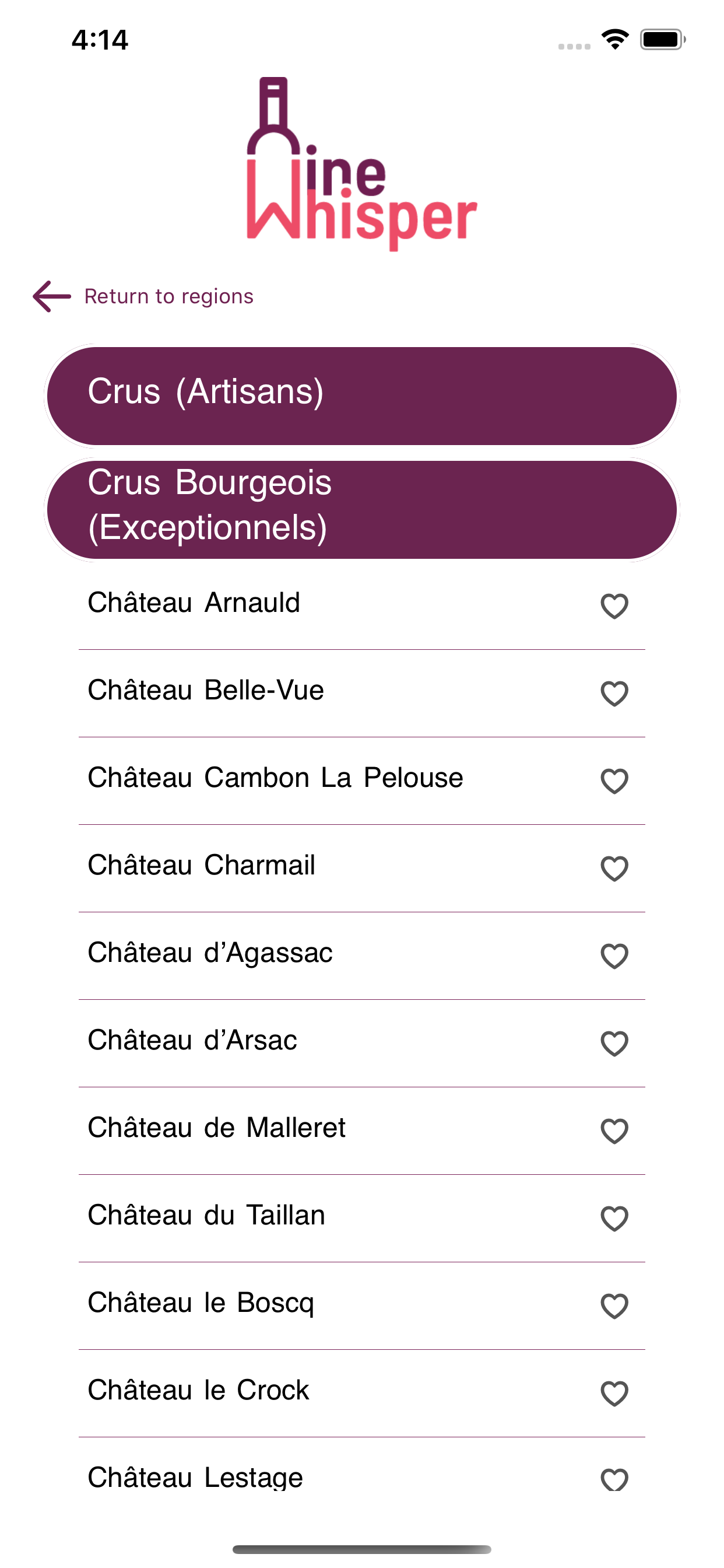Tap heart icon next to Château d'Arsac
Screen dimensions: 724x1568
[x=614, y=1044]
